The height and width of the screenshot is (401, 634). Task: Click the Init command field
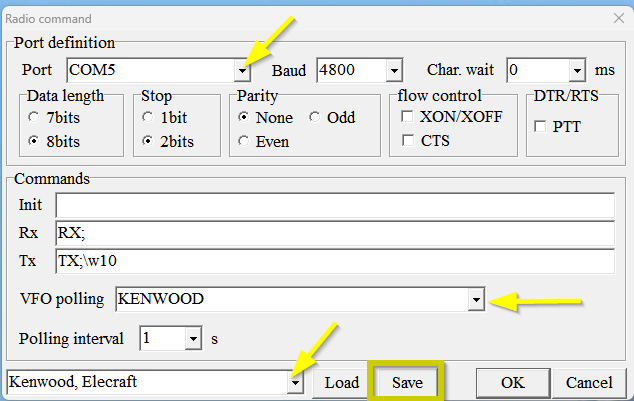pyautogui.click(x=334, y=205)
